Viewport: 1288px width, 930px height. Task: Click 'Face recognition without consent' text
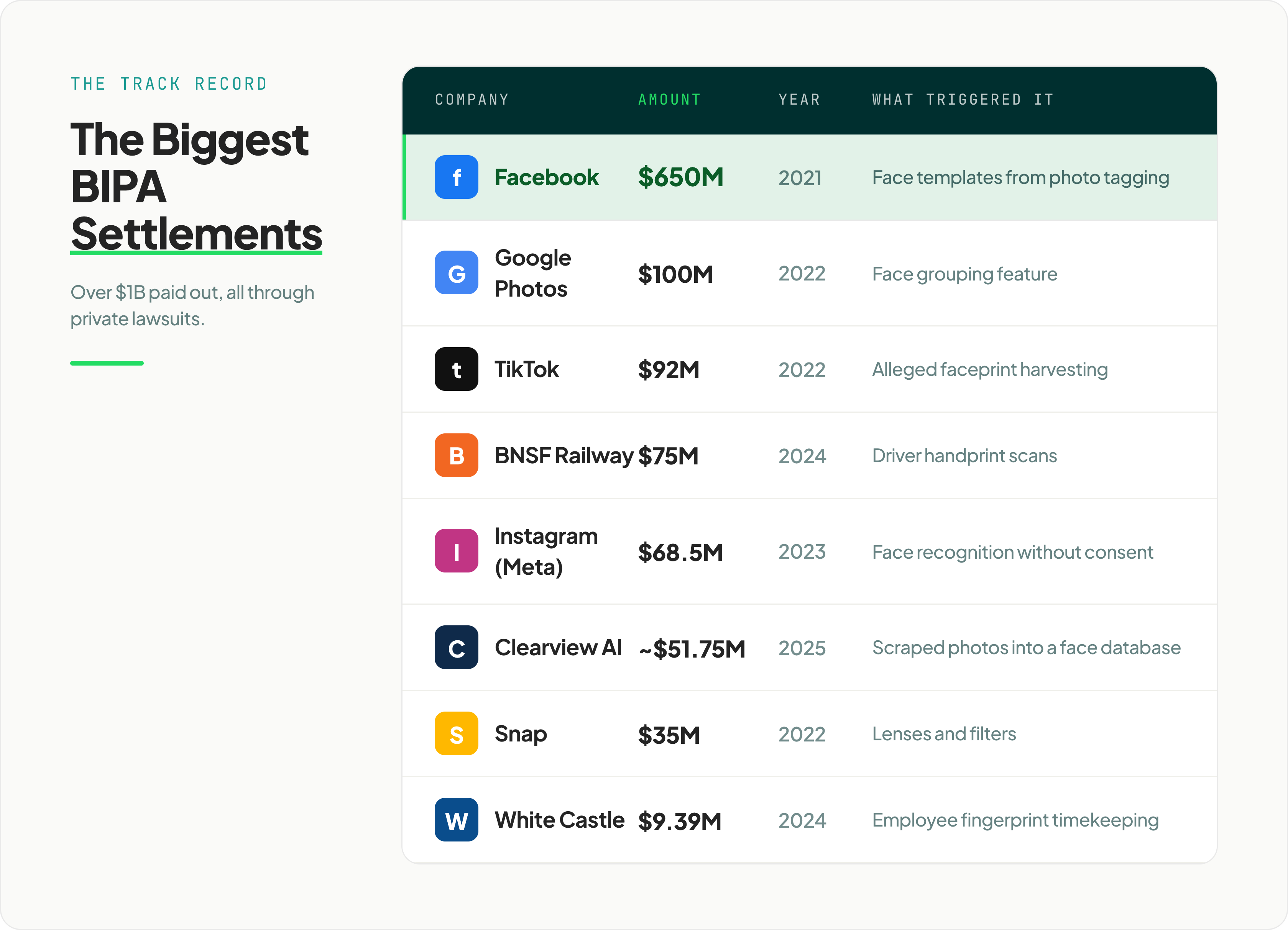[x=1012, y=553]
